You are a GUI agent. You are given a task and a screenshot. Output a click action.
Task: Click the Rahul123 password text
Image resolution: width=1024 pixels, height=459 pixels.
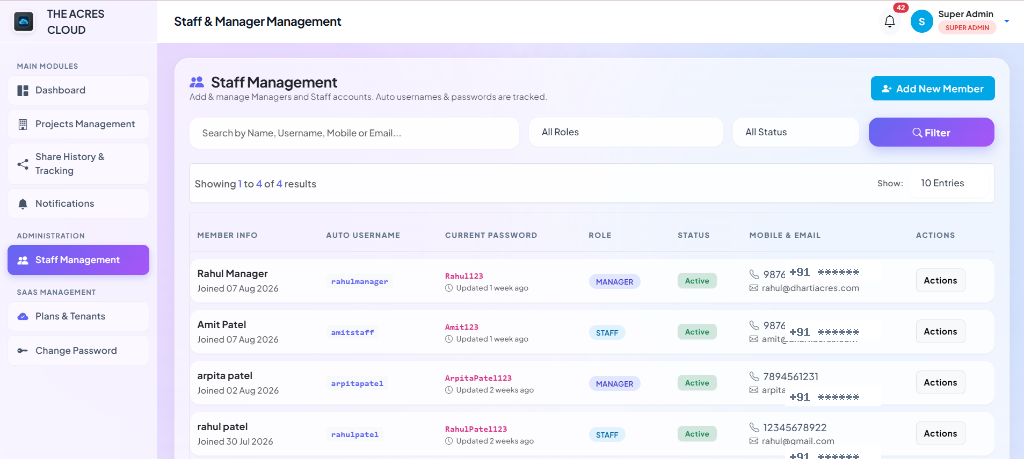[x=464, y=276]
